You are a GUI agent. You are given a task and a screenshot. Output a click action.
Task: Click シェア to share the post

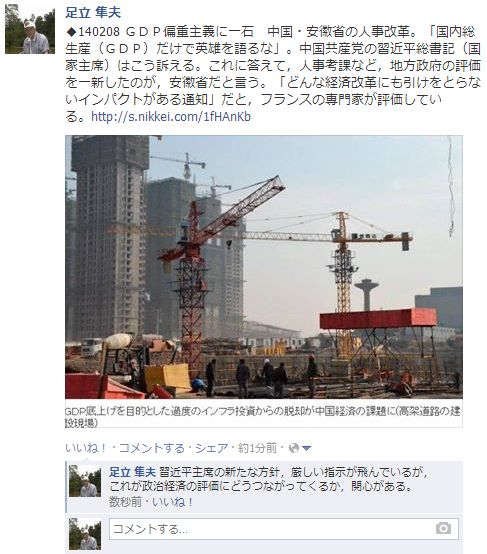[211, 448]
